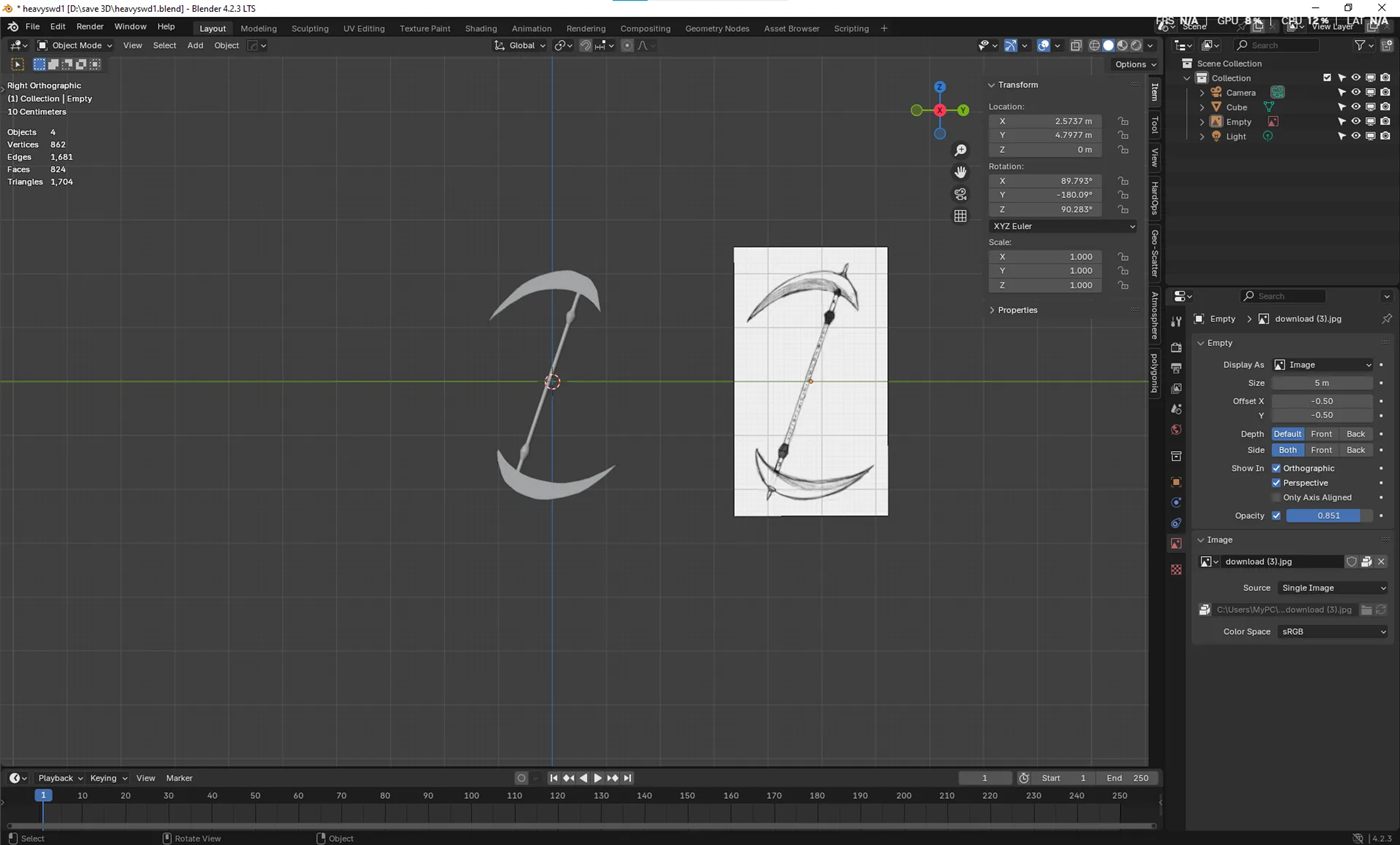
Task: Open the Texture properties tab
Action: tap(1176, 569)
